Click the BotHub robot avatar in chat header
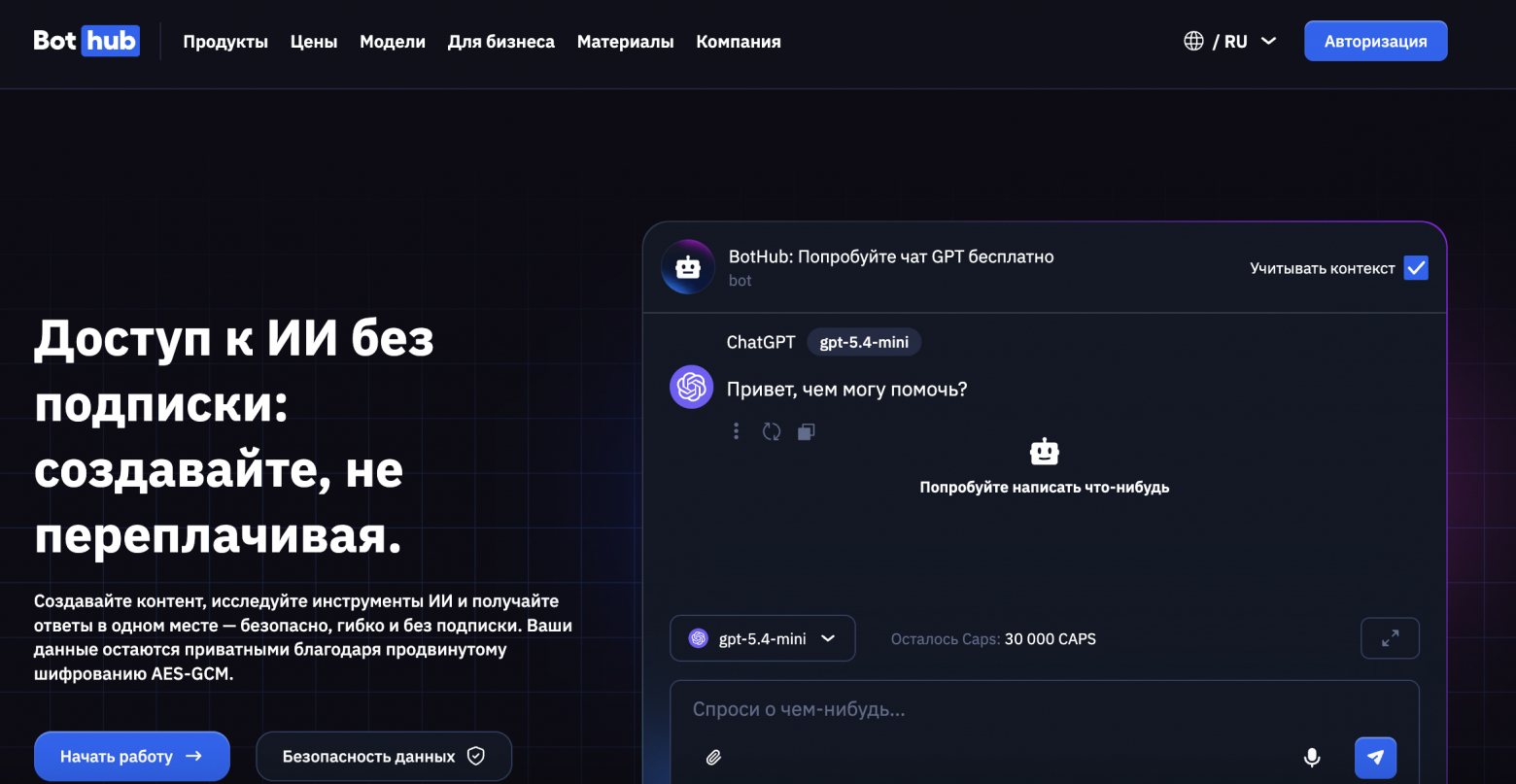The height and width of the screenshot is (784, 1516). pyautogui.click(x=688, y=267)
